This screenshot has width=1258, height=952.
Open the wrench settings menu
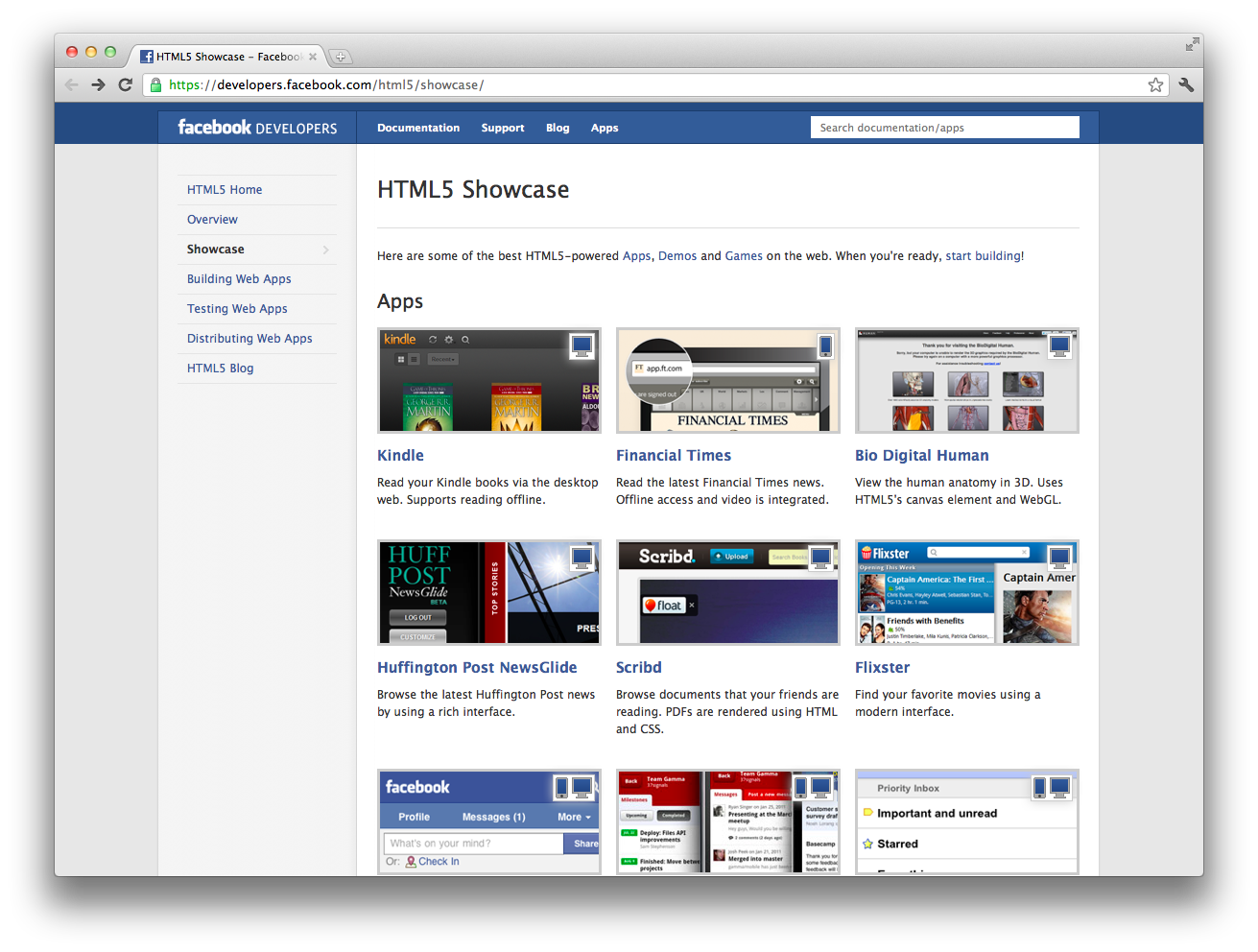(x=1186, y=84)
